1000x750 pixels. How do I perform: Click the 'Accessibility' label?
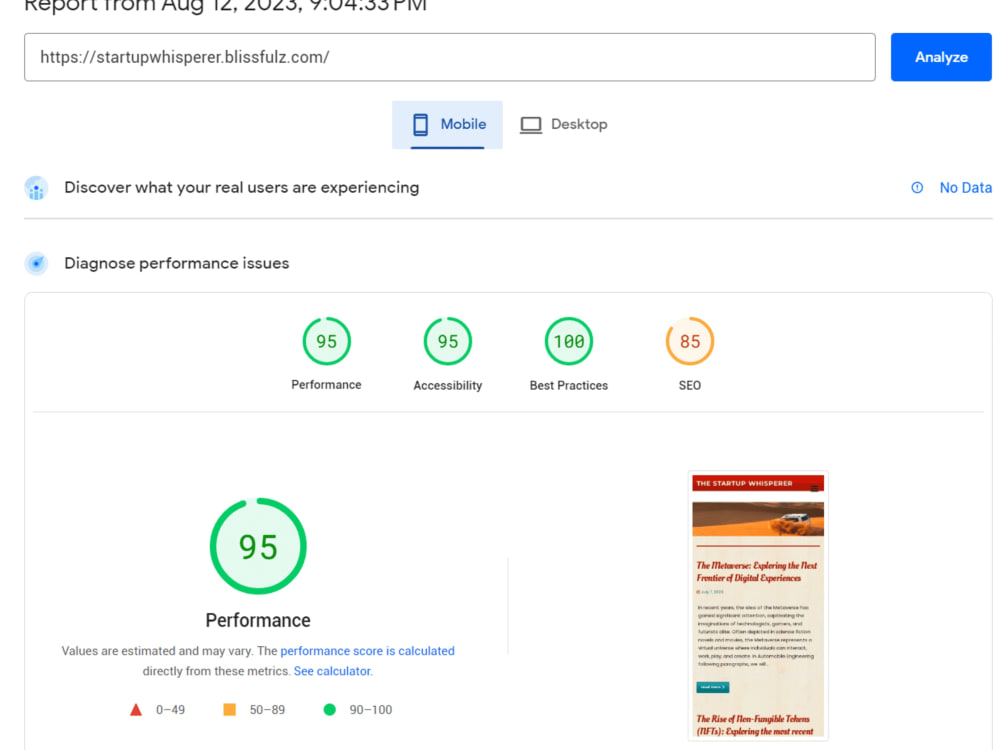point(448,386)
